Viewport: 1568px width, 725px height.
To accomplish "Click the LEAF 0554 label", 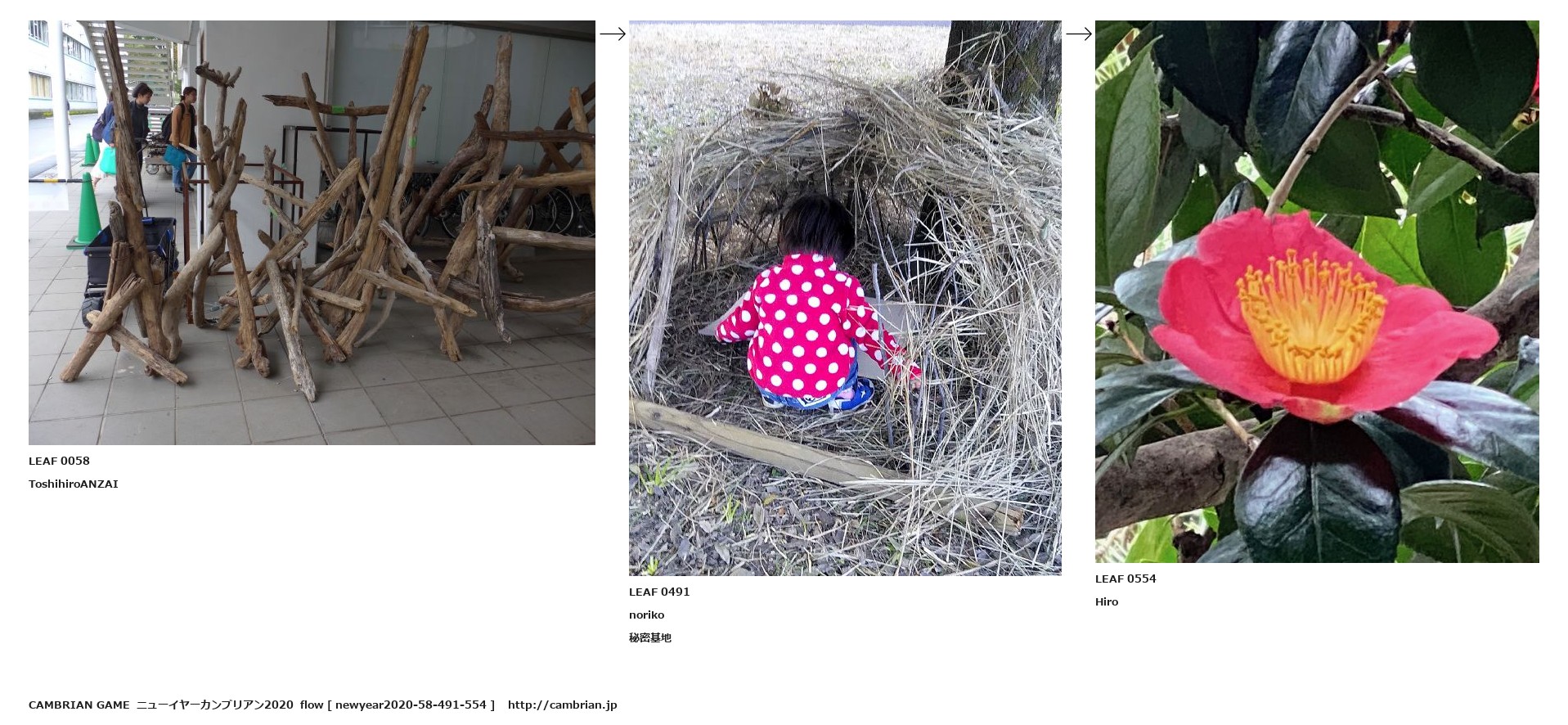I will [x=1125, y=579].
